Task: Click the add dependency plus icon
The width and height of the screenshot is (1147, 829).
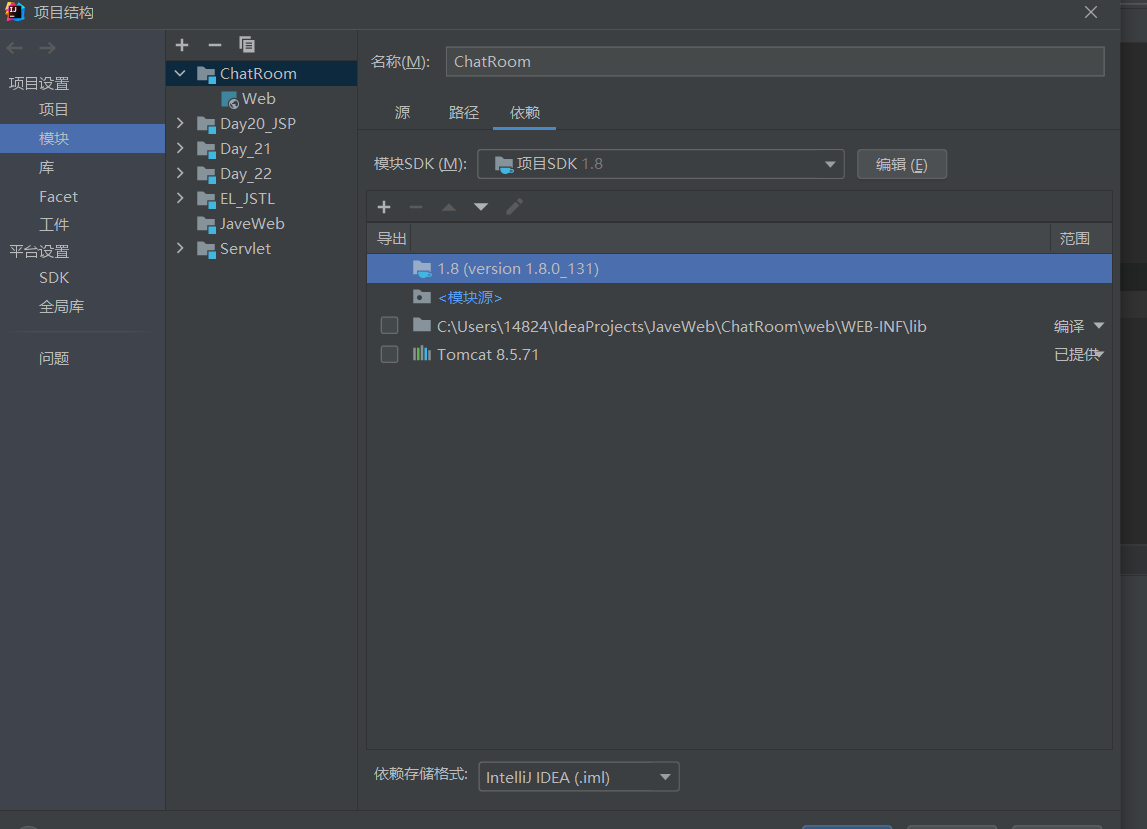Action: [x=384, y=207]
